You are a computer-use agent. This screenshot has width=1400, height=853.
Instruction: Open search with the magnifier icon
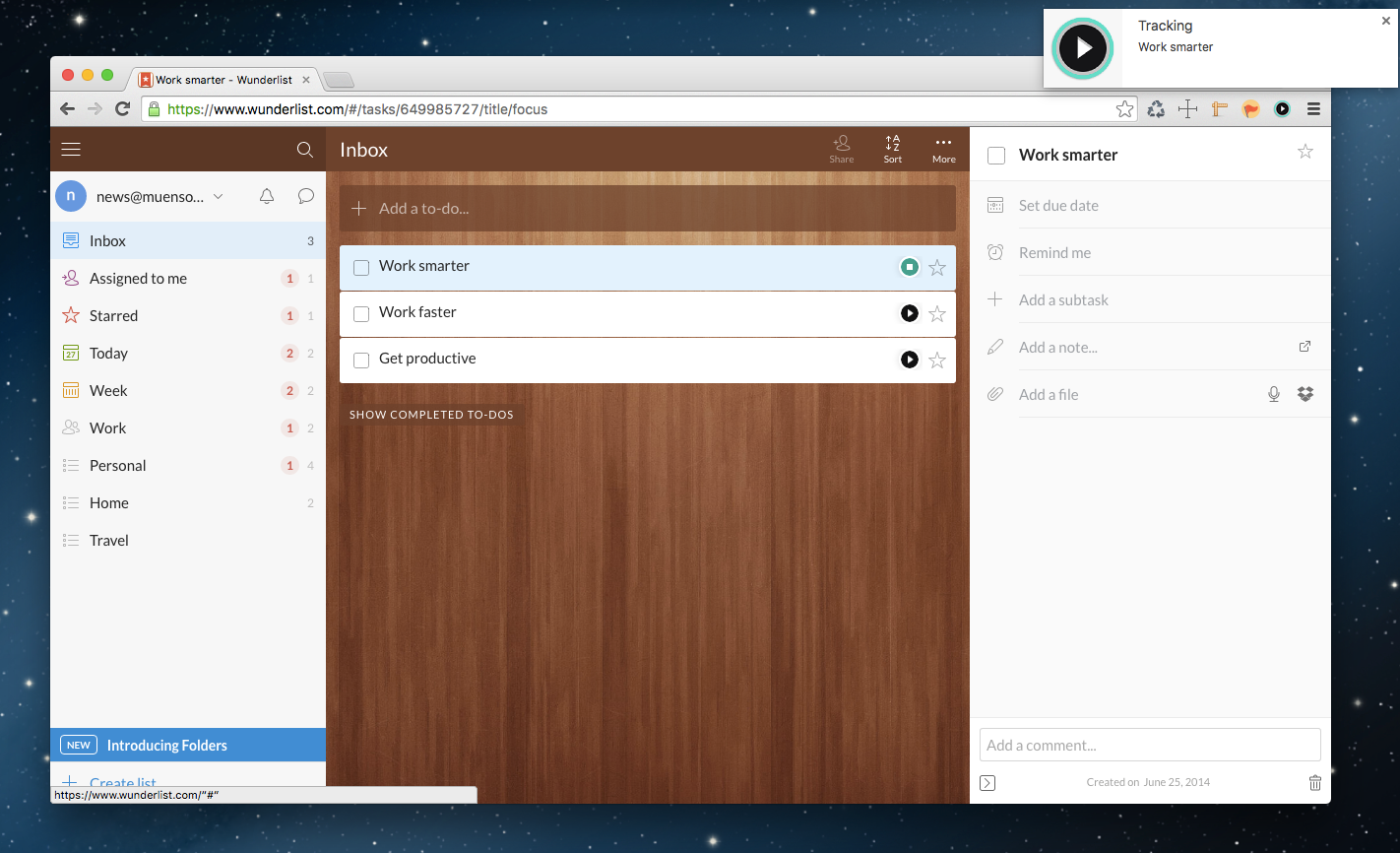pos(305,150)
